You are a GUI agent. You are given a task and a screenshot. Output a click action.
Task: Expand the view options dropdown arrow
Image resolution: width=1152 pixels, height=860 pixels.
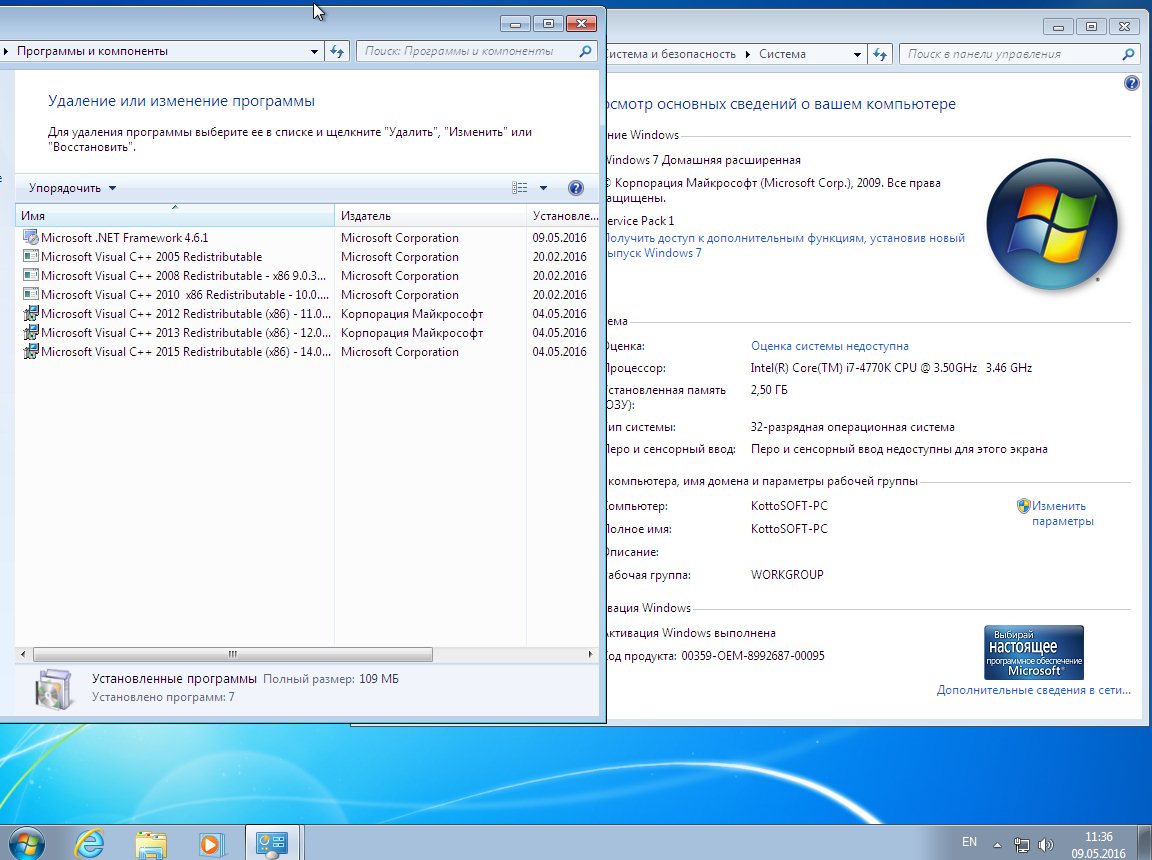tap(543, 188)
